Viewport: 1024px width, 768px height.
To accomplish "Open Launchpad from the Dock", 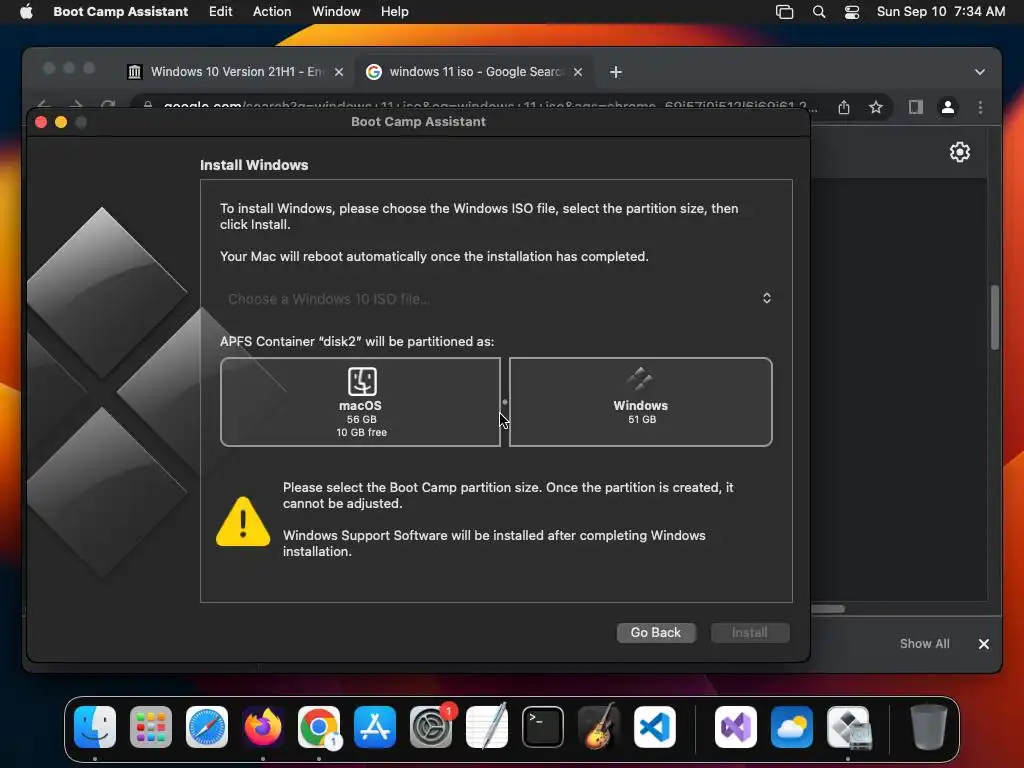I will pyautogui.click(x=151, y=727).
